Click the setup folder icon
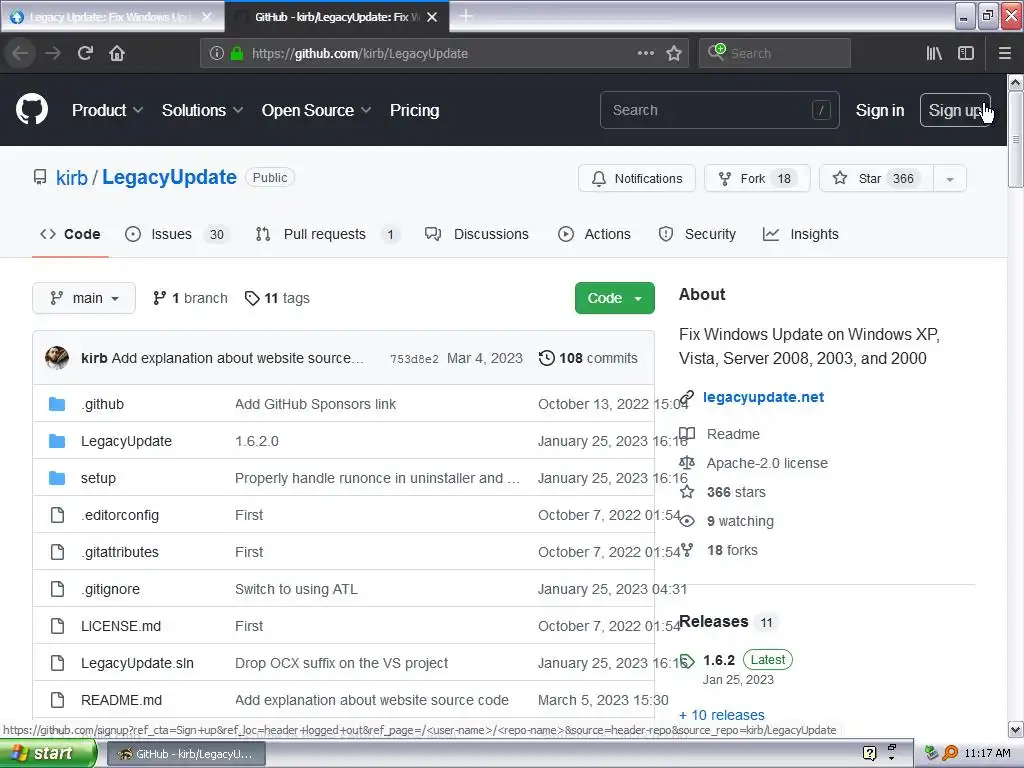 57,478
